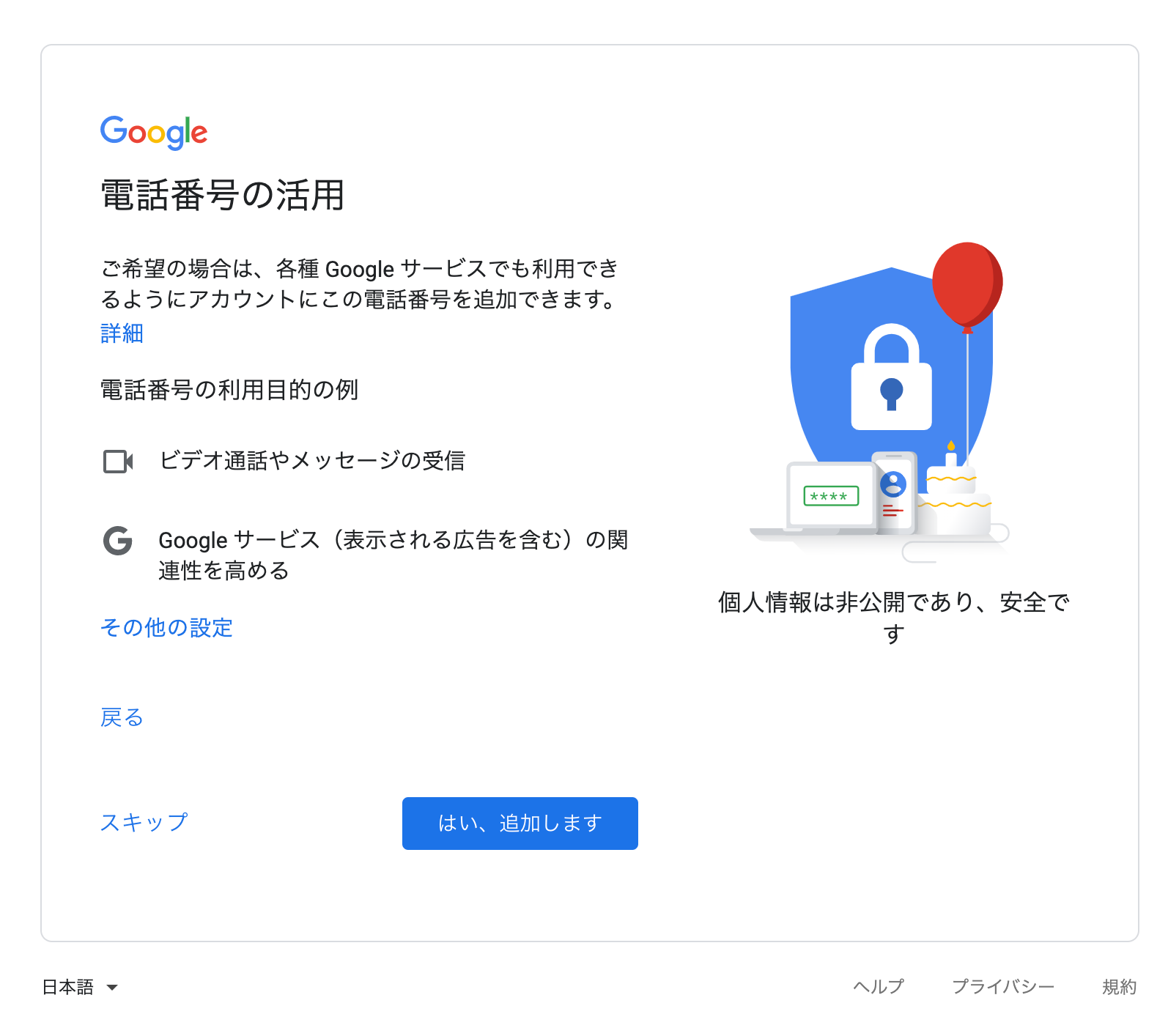Open the 日本語 language dropdown
1168x1036 pixels.
(80, 987)
